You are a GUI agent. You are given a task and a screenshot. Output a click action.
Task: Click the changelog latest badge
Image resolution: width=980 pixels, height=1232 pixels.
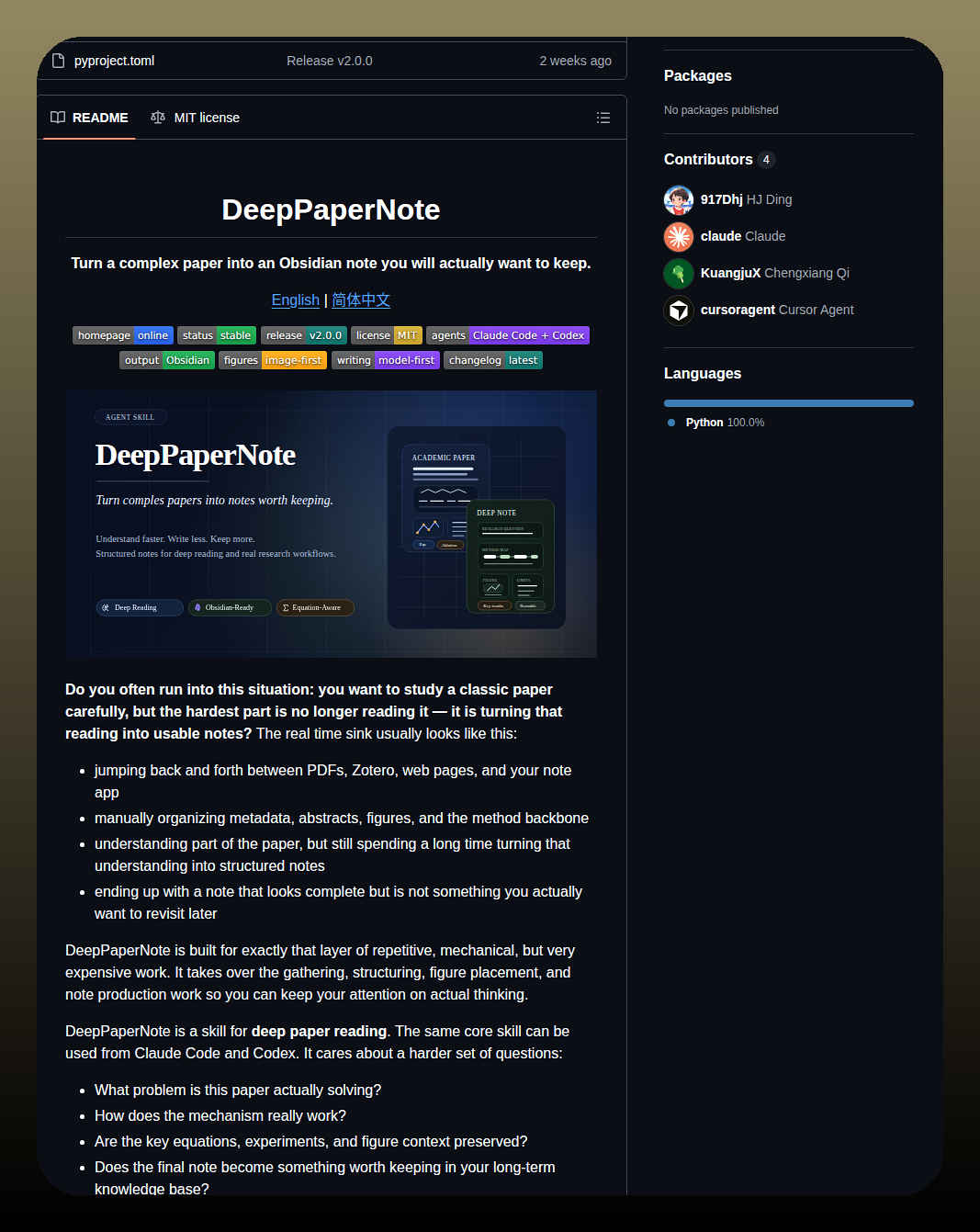tap(493, 360)
